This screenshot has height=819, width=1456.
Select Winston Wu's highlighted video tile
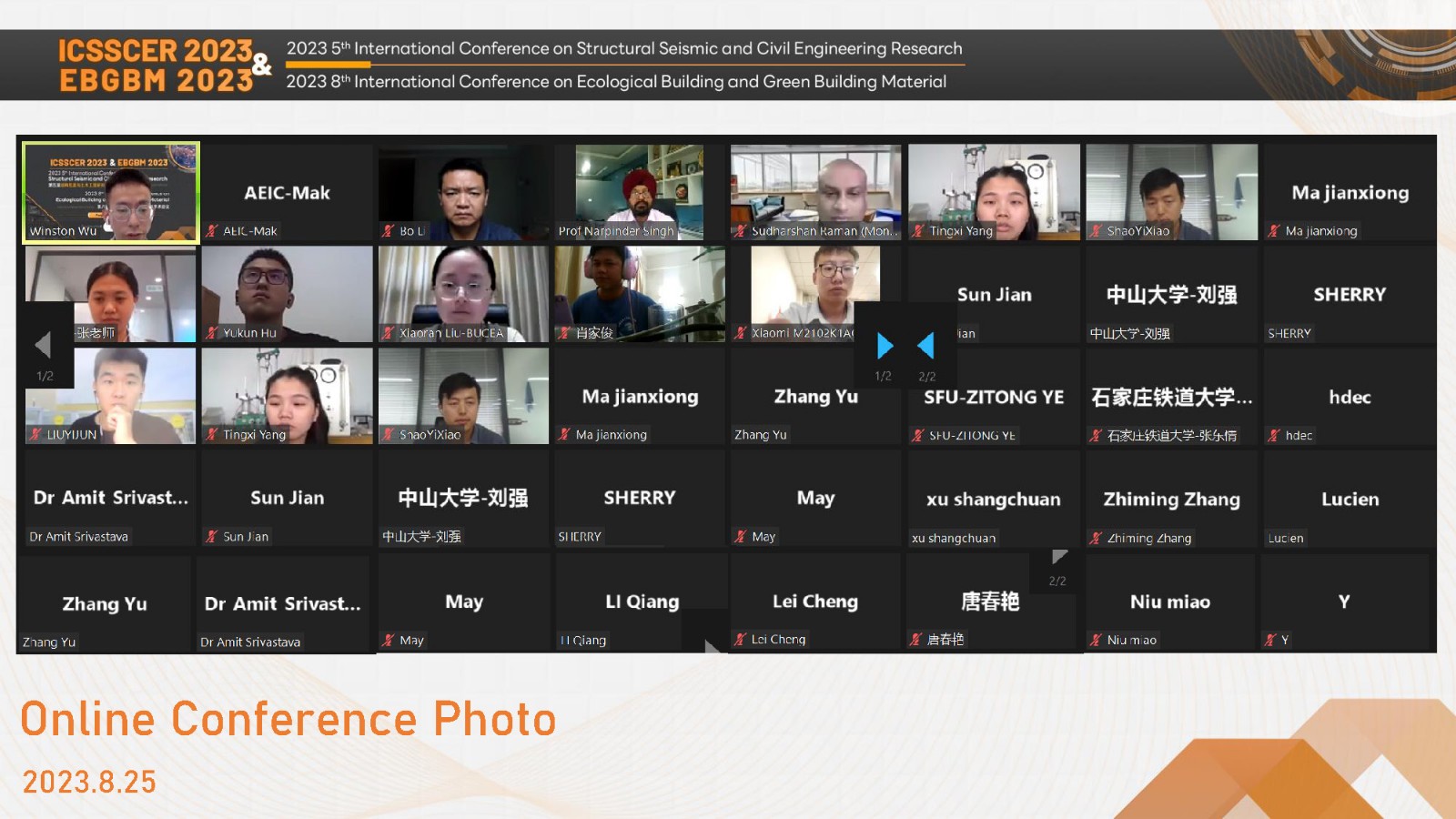(111, 192)
